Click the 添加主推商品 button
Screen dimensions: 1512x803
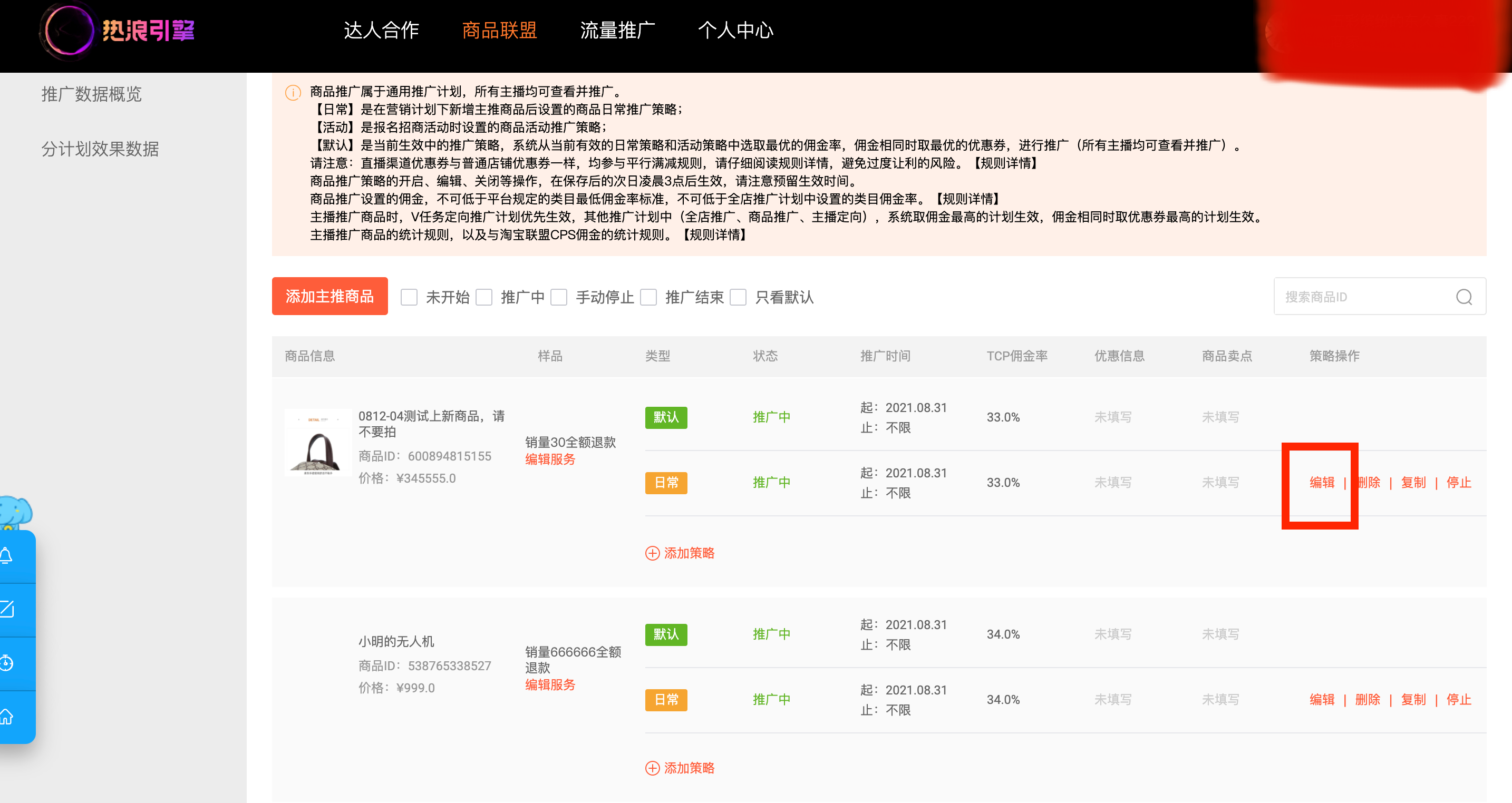tap(330, 296)
